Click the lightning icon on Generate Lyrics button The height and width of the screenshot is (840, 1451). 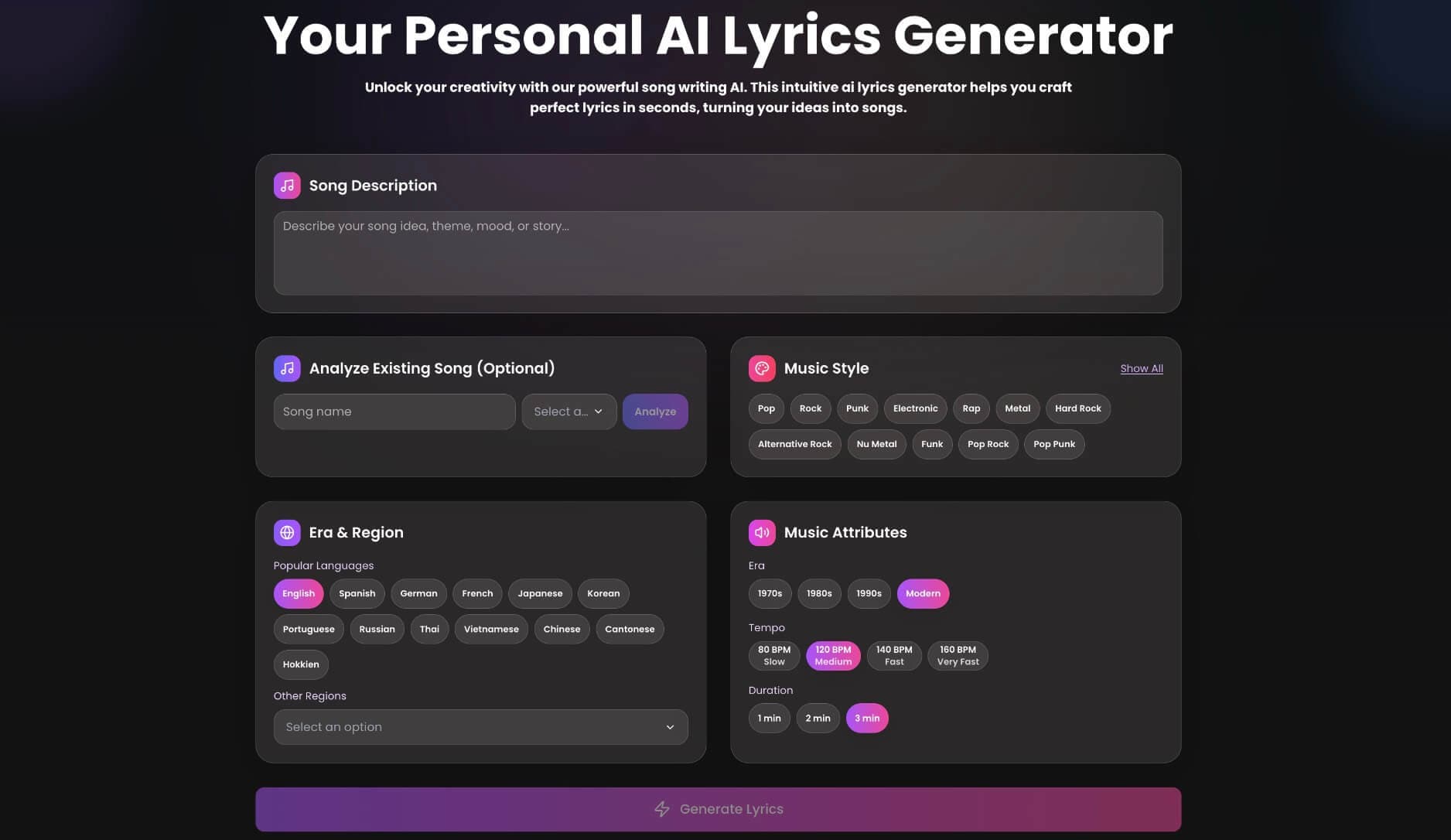[x=663, y=809]
